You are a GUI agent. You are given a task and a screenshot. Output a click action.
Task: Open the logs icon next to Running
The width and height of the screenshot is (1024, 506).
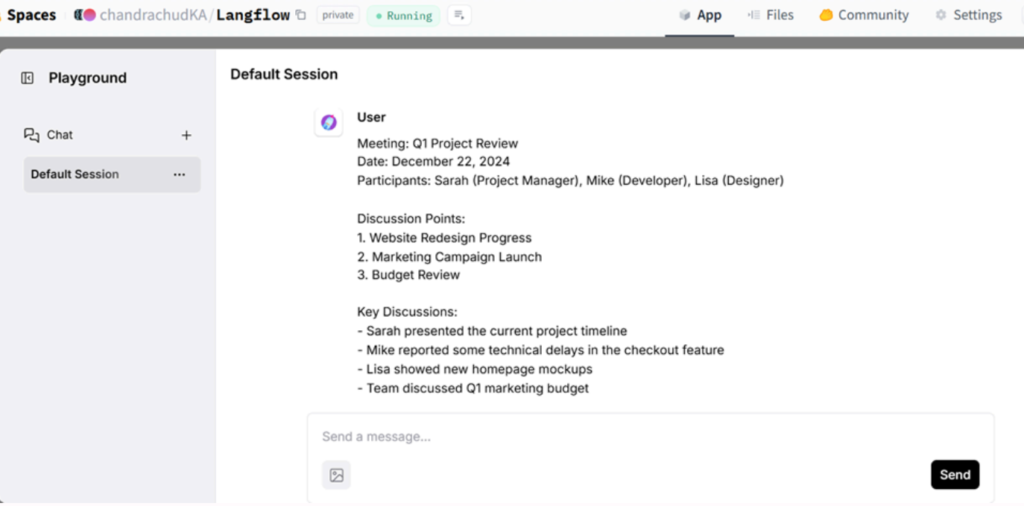point(459,15)
